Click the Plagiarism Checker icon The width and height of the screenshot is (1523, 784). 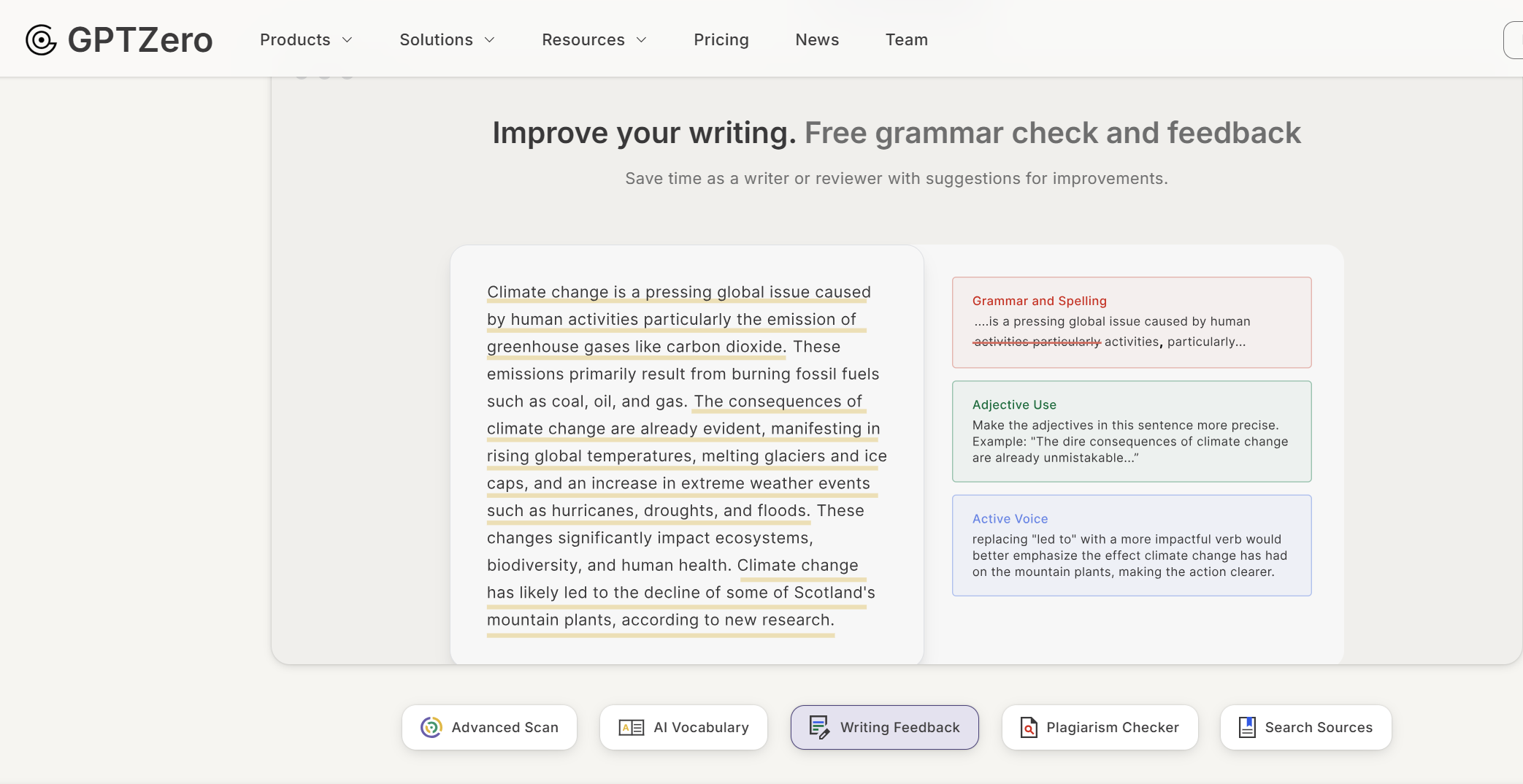[x=1029, y=727]
